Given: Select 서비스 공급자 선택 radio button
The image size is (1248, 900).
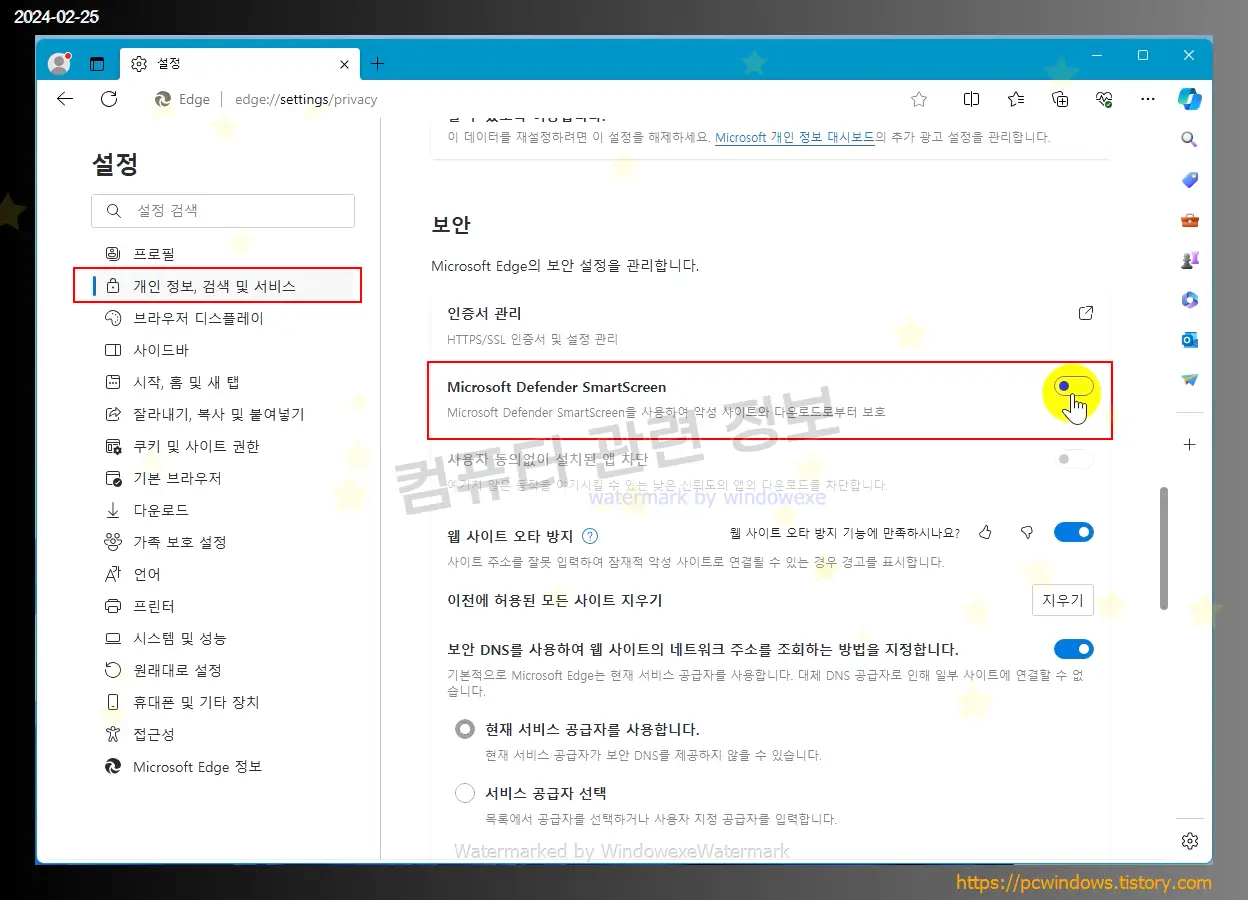Looking at the screenshot, I should point(464,793).
